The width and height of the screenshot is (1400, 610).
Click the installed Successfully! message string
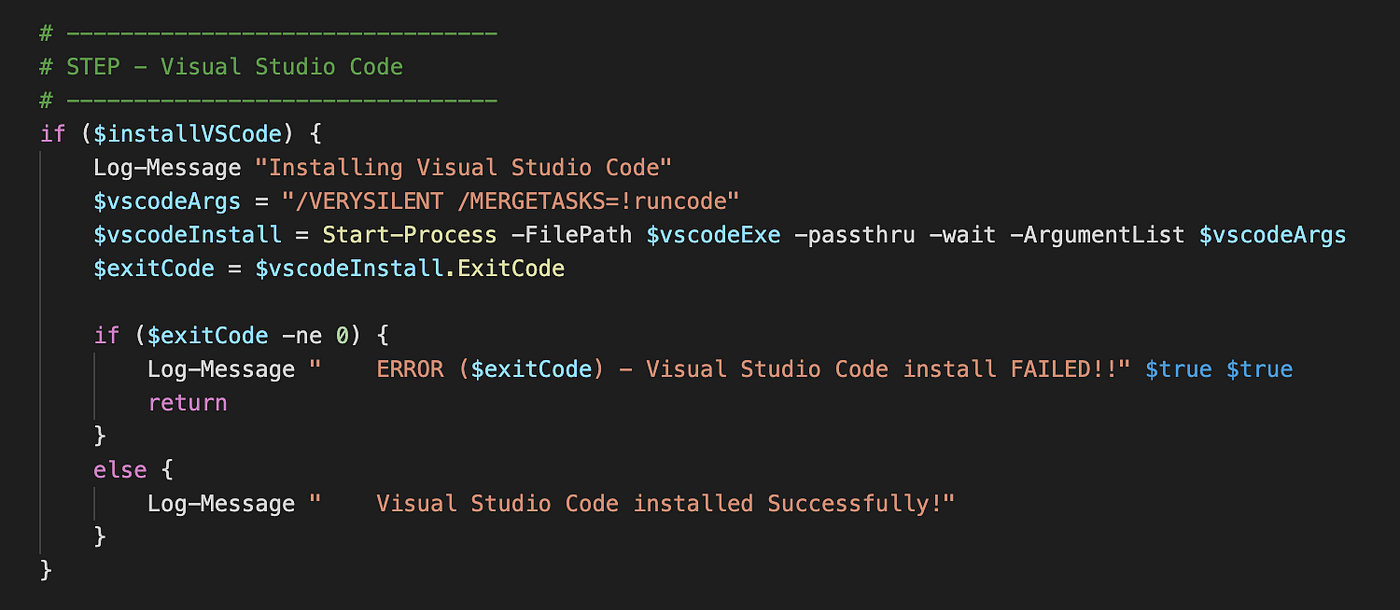point(632,503)
